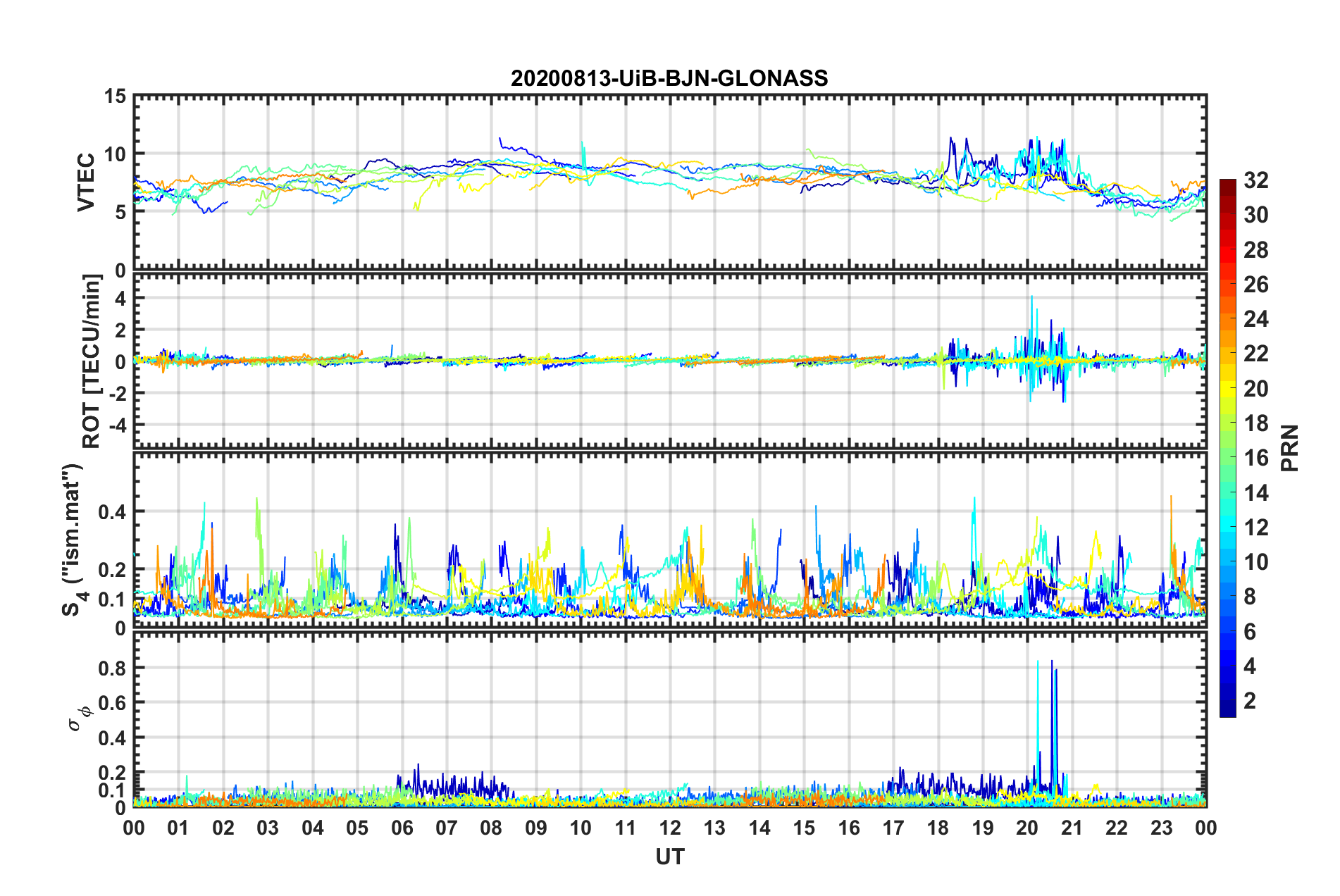Click colorbar tick value 14

coord(1255,493)
